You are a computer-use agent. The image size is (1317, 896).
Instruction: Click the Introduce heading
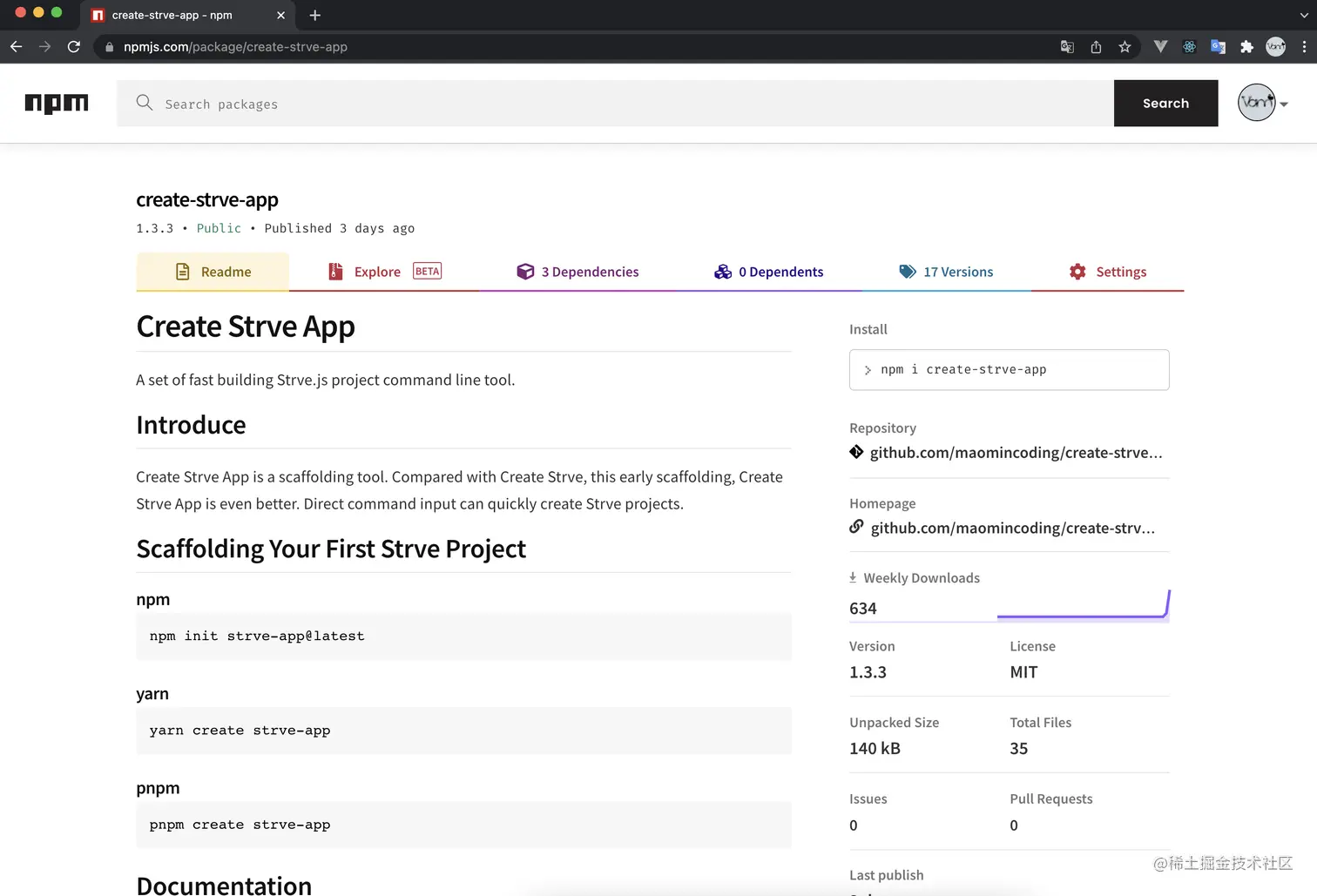point(191,425)
